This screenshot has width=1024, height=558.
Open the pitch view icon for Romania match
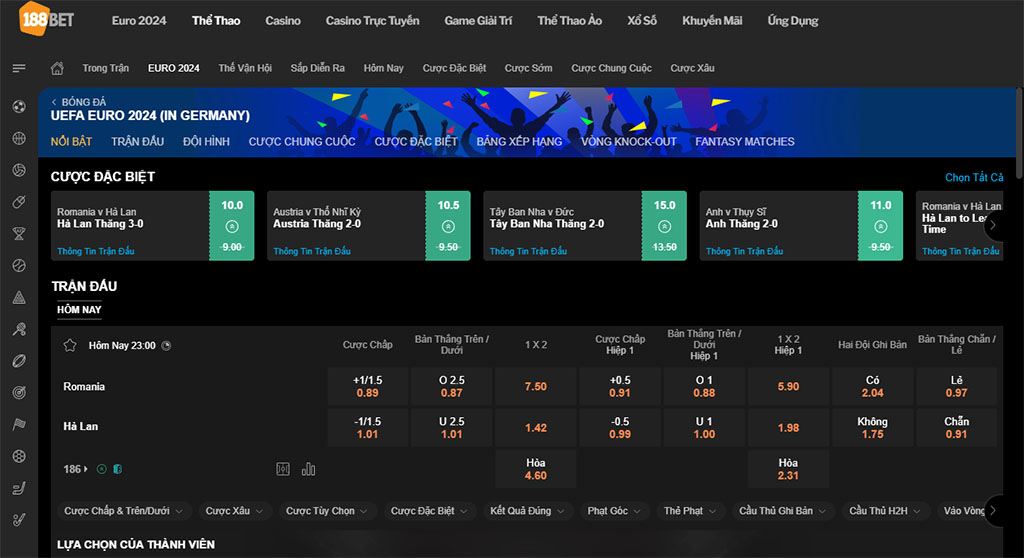[283, 468]
